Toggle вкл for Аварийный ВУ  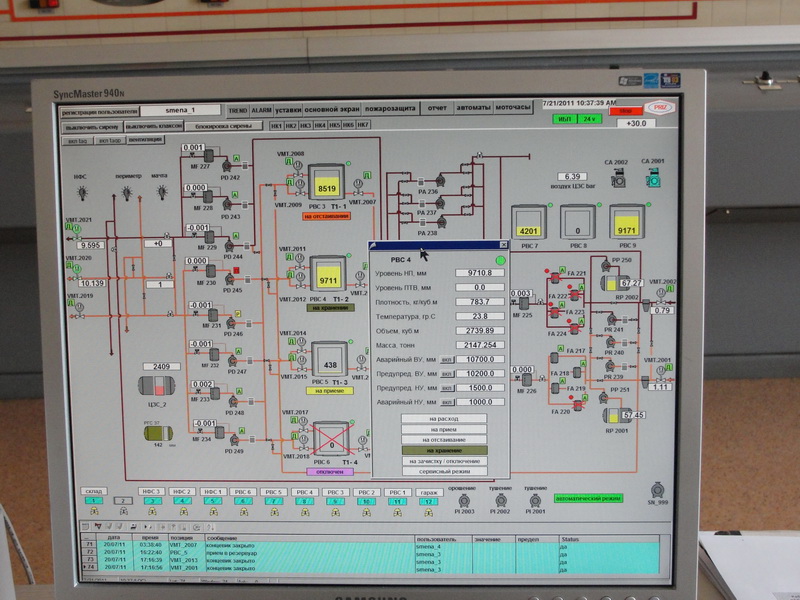click(x=447, y=360)
